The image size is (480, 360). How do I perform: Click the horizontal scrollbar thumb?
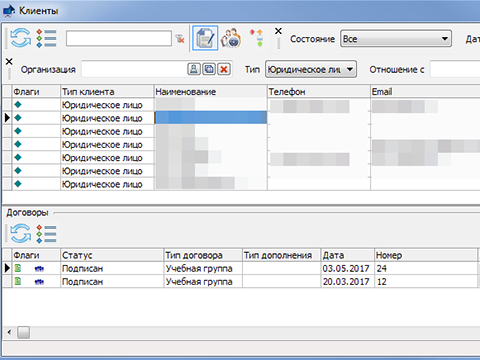click(x=23, y=332)
